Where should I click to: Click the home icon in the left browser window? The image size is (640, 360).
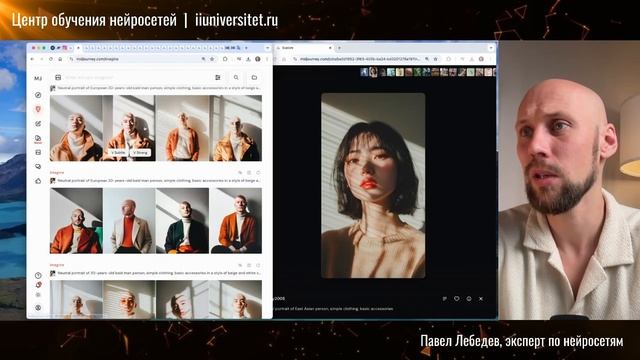[60, 59]
